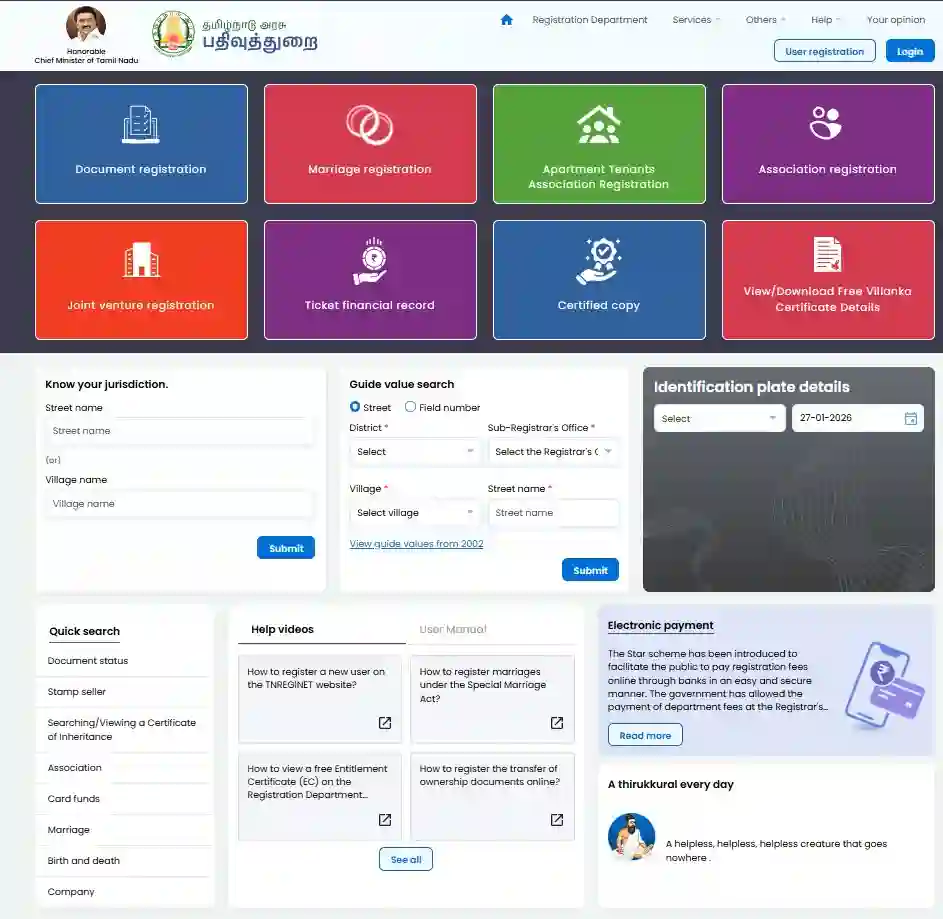Select the Street radio button
The width and height of the screenshot is (943, 919).
coord(355,407)
